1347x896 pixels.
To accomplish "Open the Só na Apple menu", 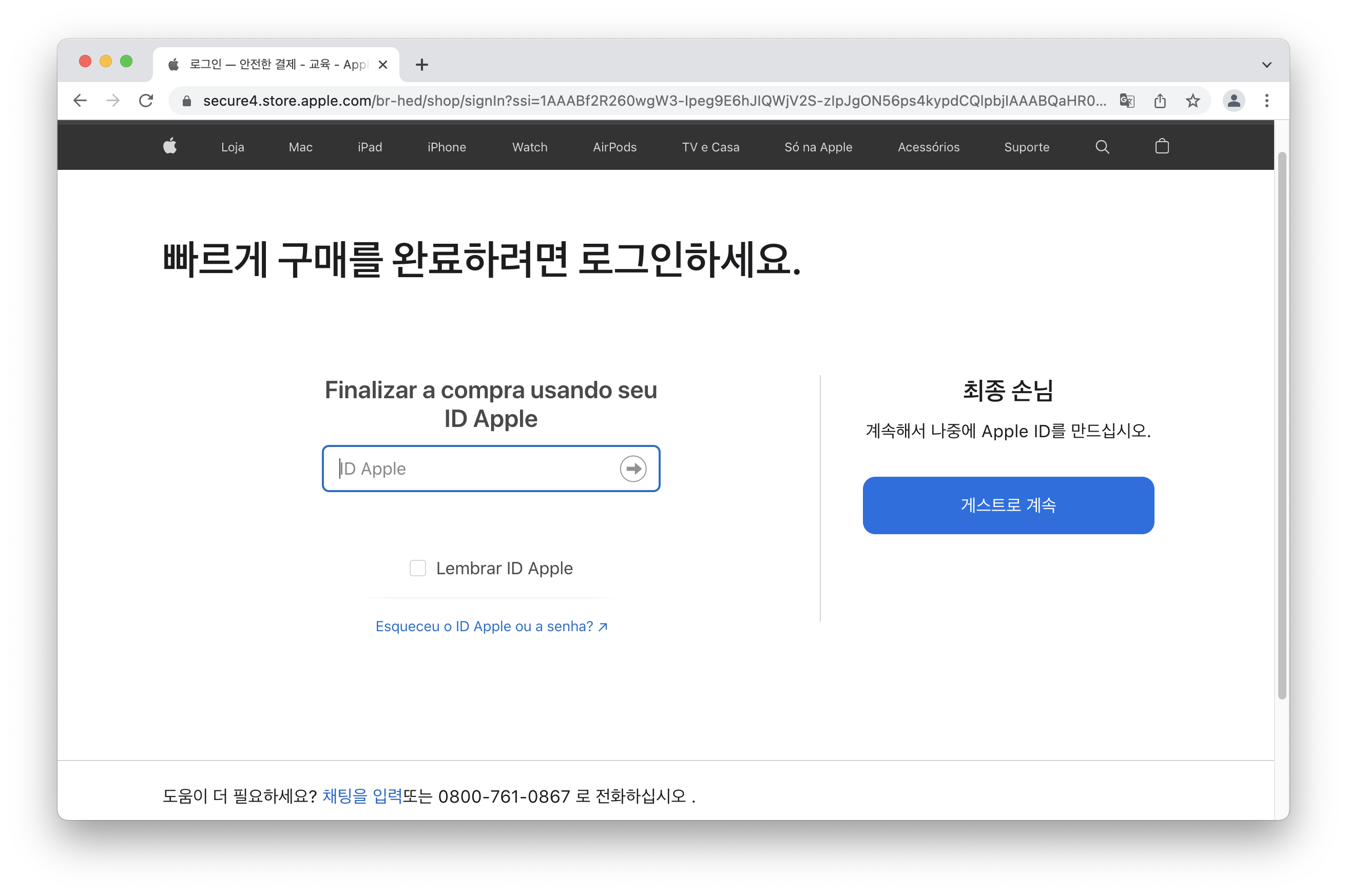I will (x=818, y=147).
